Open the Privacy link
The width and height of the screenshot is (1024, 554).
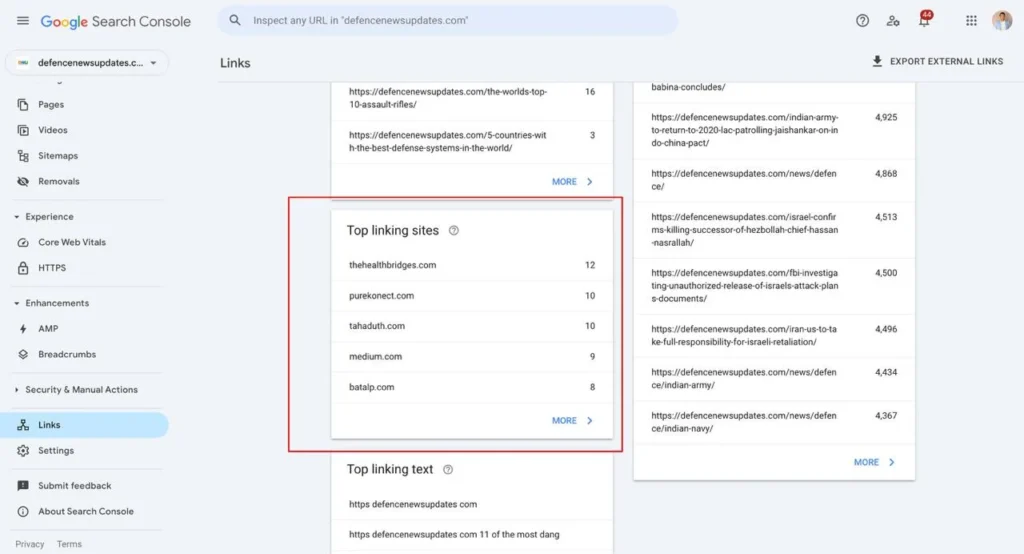(29, 544)
